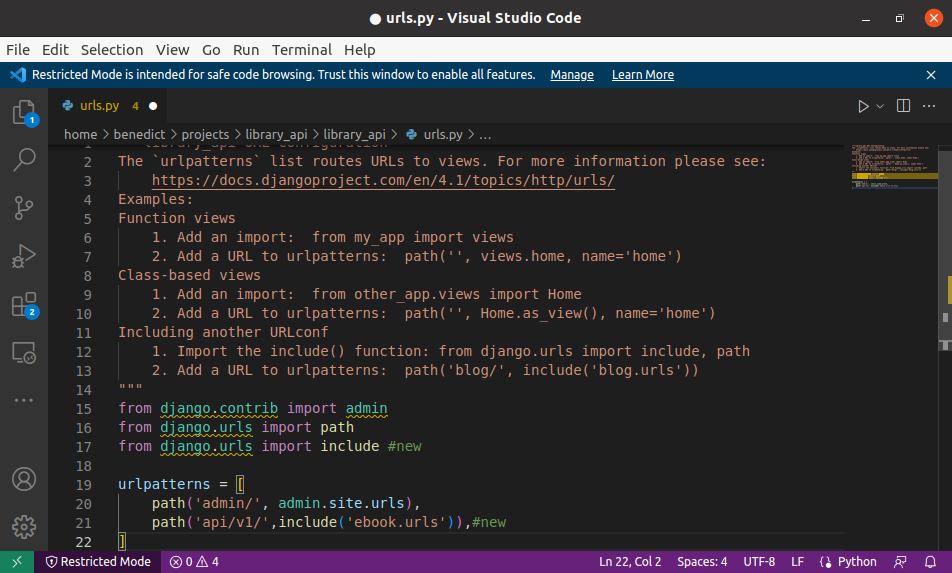
Task: Click the Run Python File play button
Action: (863, 106)
